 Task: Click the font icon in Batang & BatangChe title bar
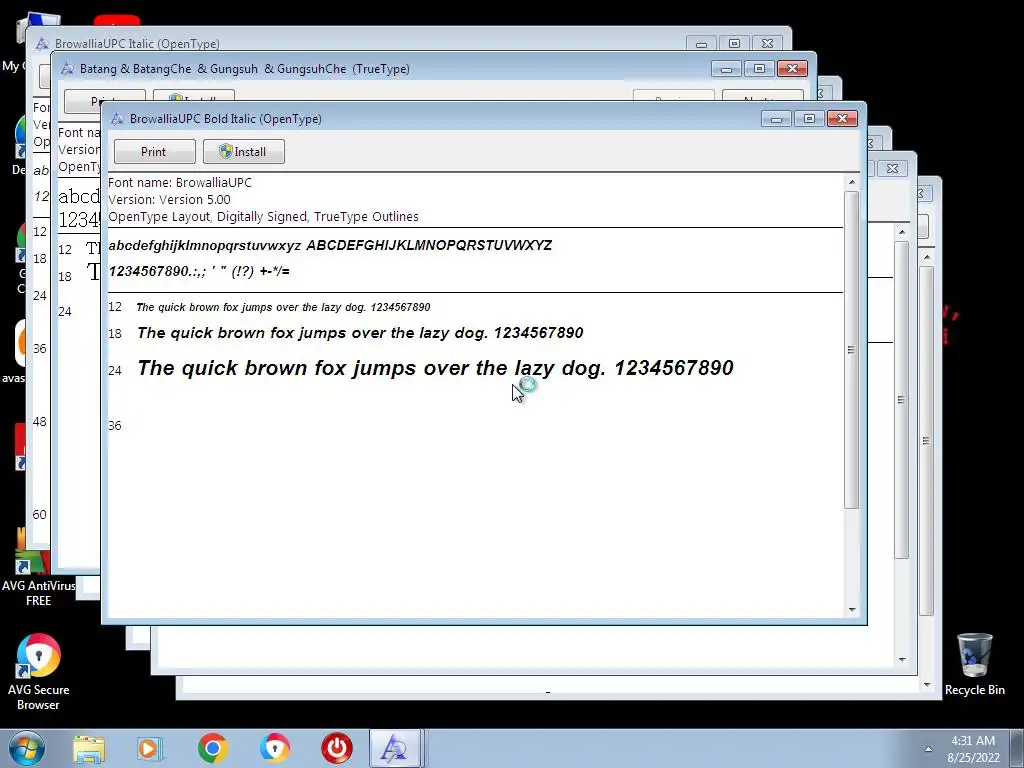coord(67,69)
